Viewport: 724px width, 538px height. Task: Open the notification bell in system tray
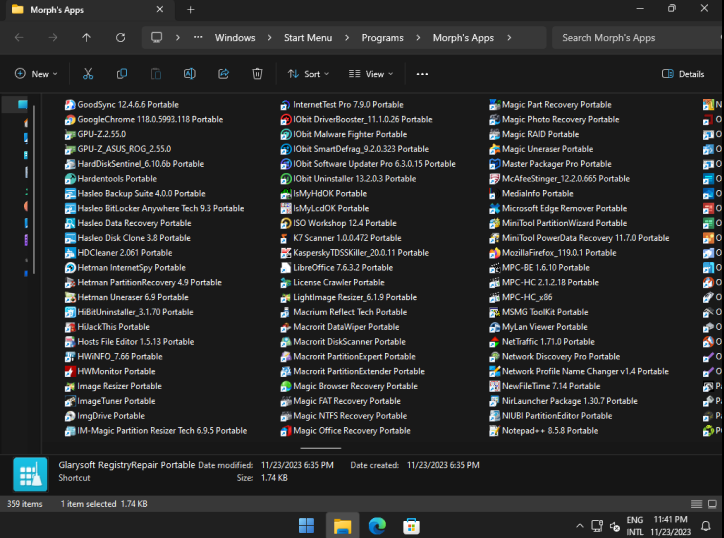[x=706, y=526]
